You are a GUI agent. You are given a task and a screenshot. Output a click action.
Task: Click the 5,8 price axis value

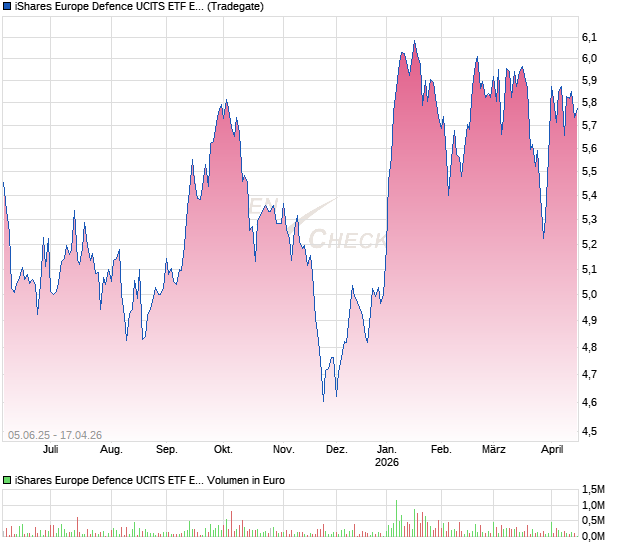tap(589, 103)
